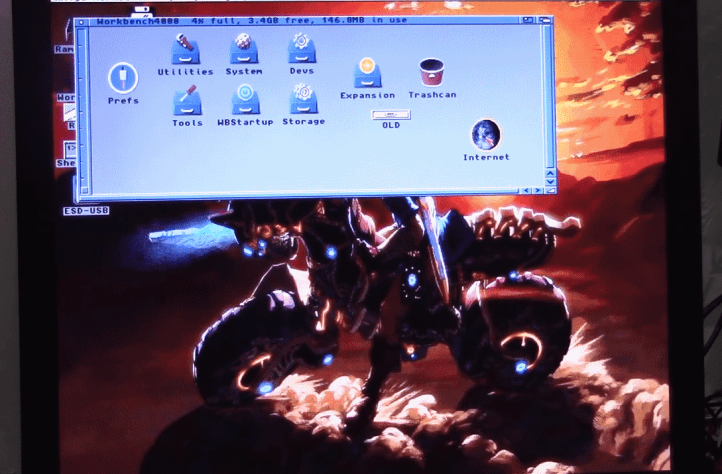The height and width of the screenshot is (474, 722).
Task: Click the Storage drawer icon
Action: point(303,98)
